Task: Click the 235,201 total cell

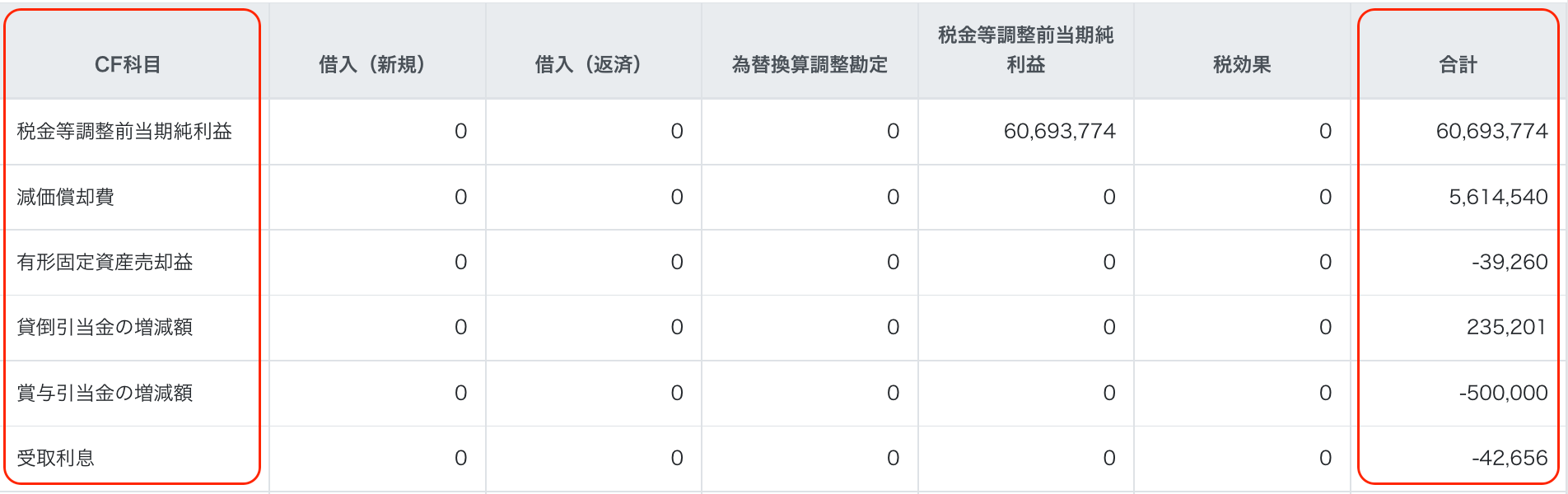Action: 1506,327
